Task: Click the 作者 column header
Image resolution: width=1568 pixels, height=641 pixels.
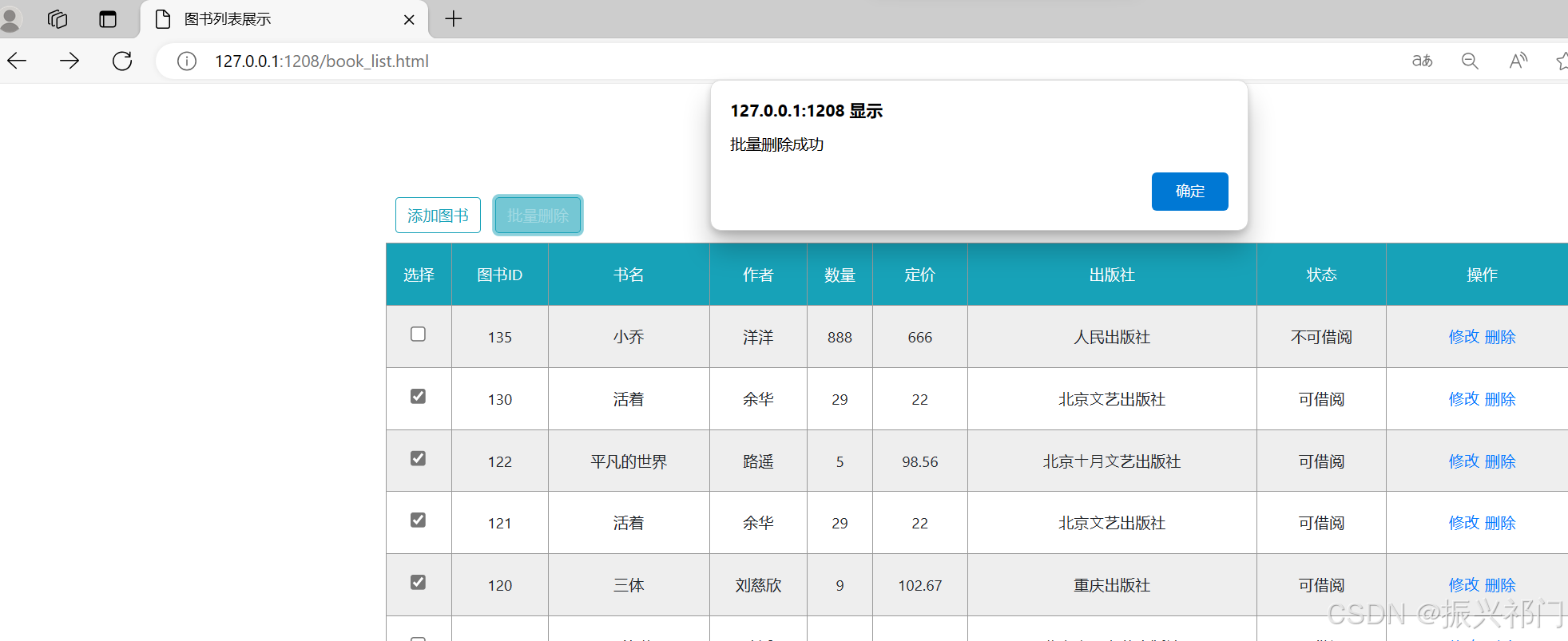Action: [x=758, y=275]
